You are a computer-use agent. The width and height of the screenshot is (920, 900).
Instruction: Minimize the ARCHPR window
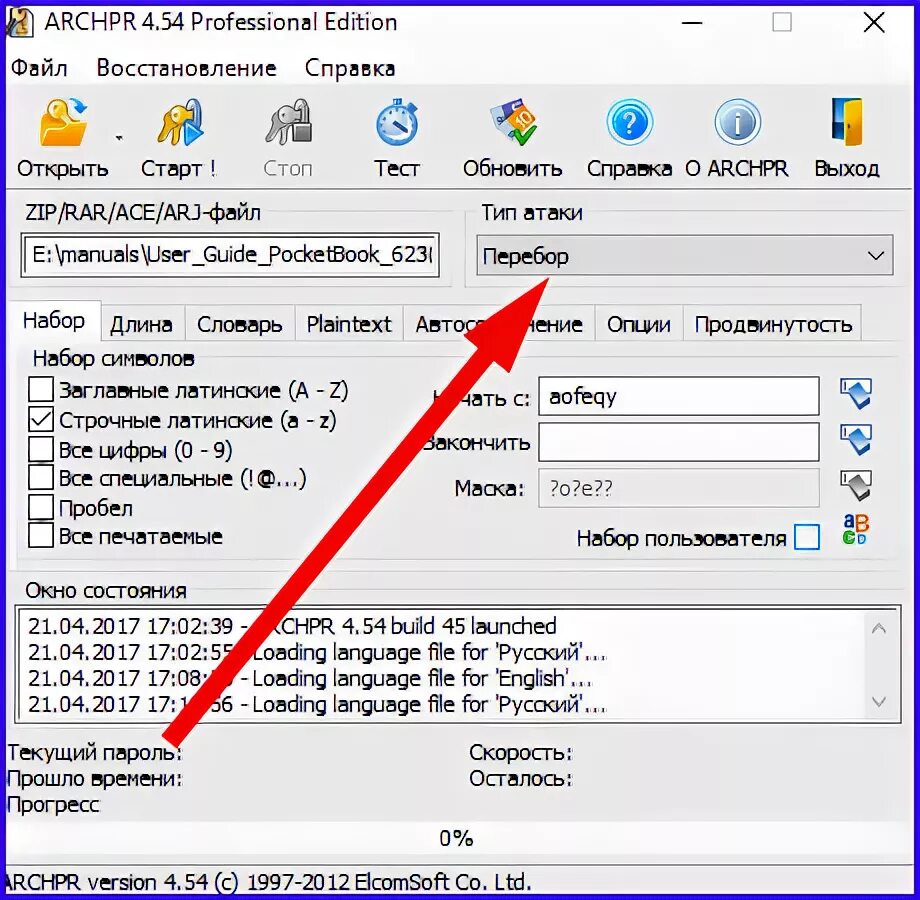pyautogui.click(x=692, y=23)
